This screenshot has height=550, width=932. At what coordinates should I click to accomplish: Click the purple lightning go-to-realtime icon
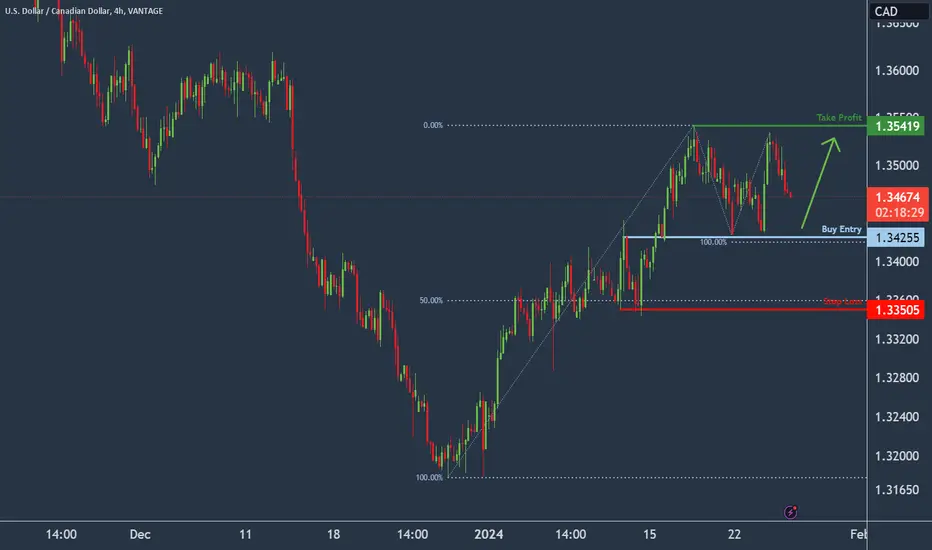pos(790,511)
